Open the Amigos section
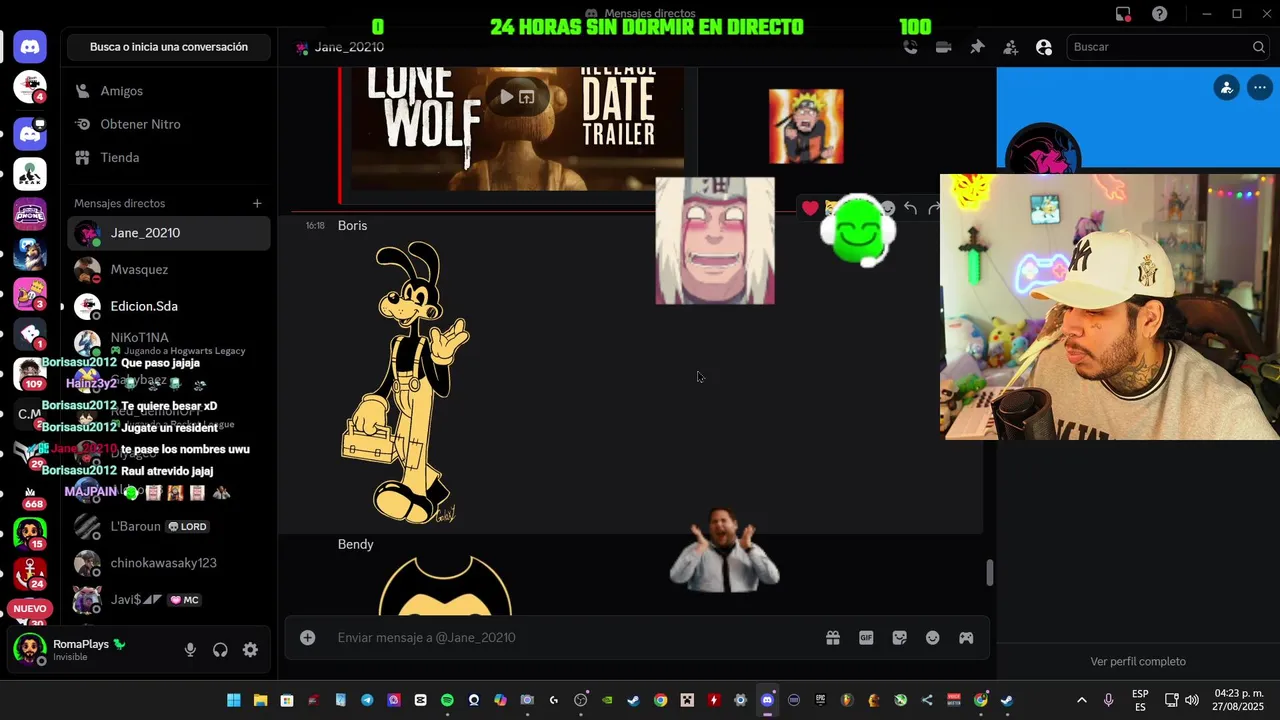The image size is (1280, 720). [169, 91]
